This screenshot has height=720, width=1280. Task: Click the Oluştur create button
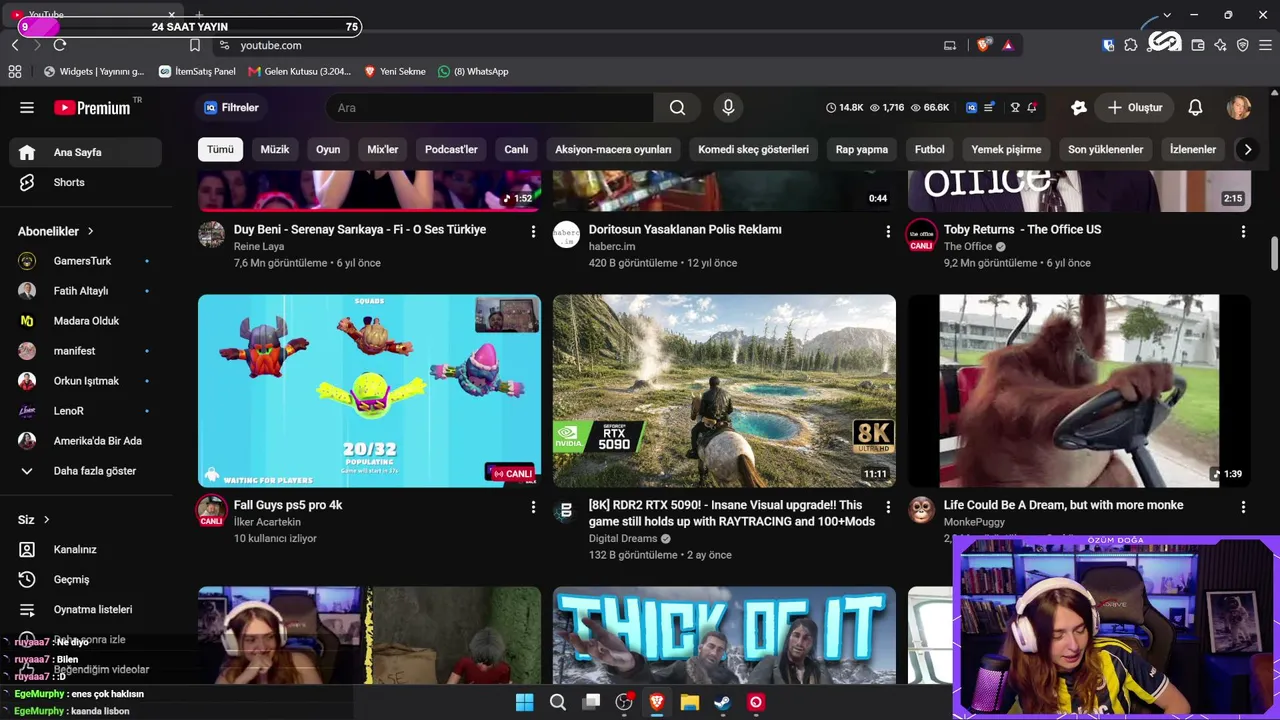pyautogui.click(x=1135, y=108)
